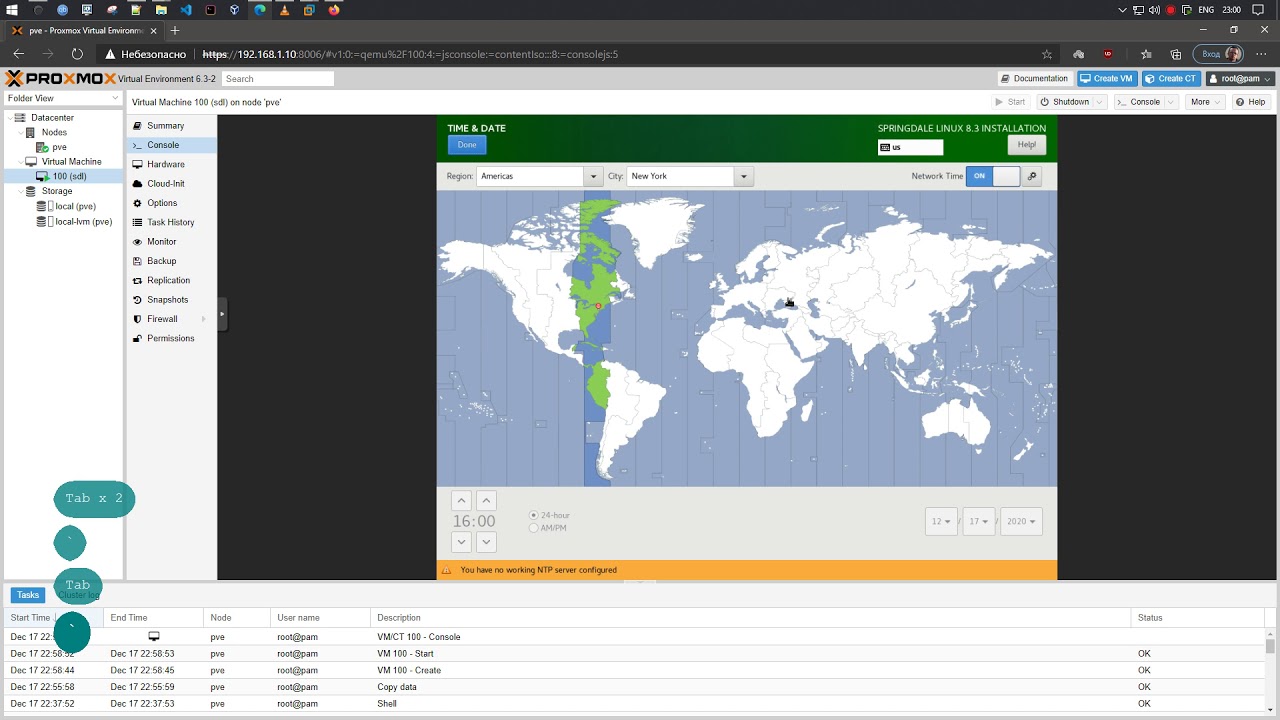This screenshot has height=720, width=1280.
Task: Collapse the Nodes tree branch
Action: [20, 132]
